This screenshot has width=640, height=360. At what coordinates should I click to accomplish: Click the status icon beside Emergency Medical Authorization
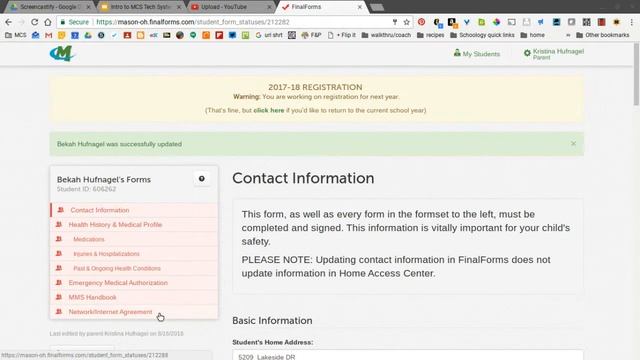[59, 282]
